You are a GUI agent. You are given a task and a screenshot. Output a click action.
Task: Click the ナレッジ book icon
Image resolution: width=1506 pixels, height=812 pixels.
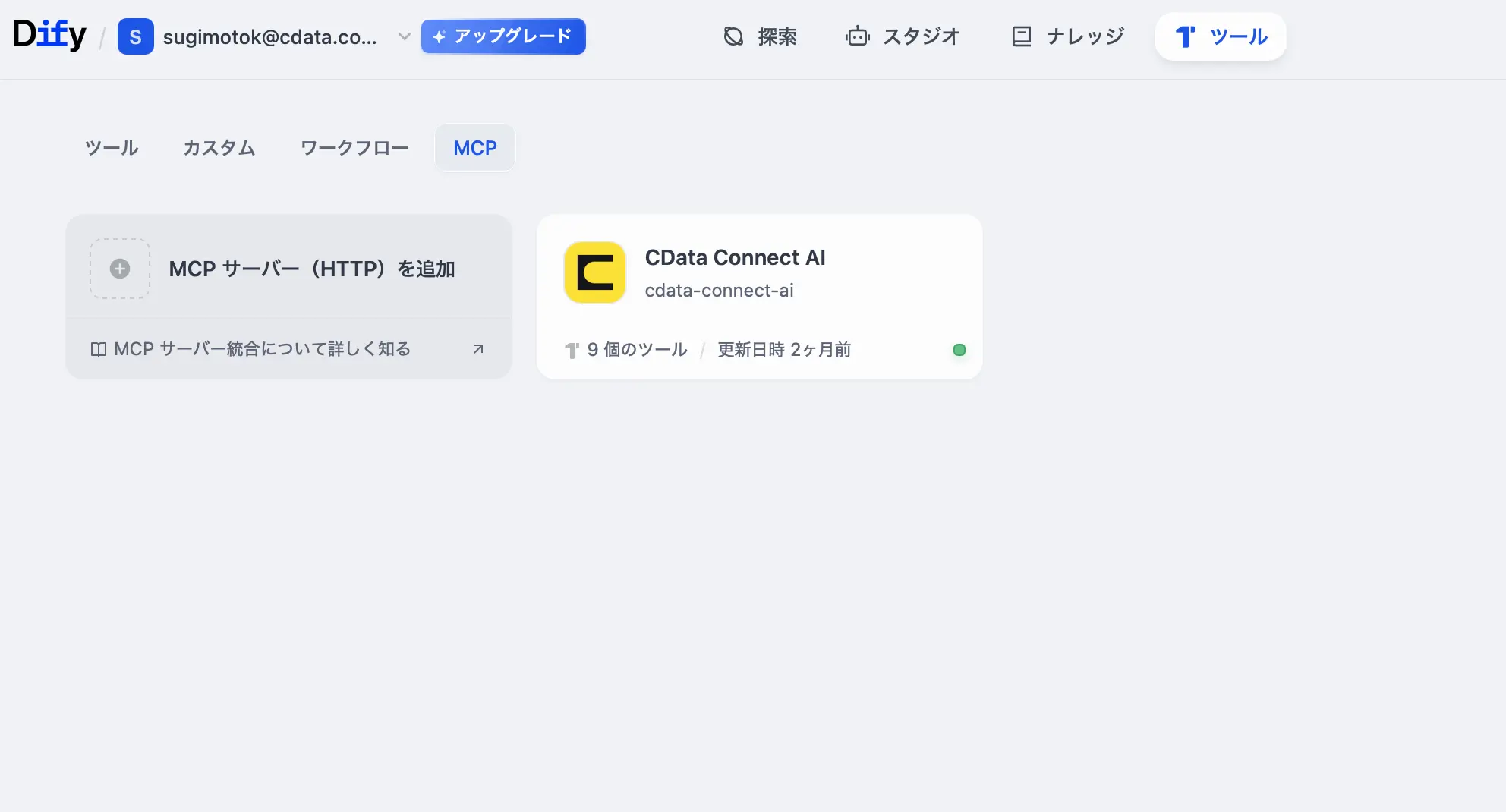coord(1022,36)
